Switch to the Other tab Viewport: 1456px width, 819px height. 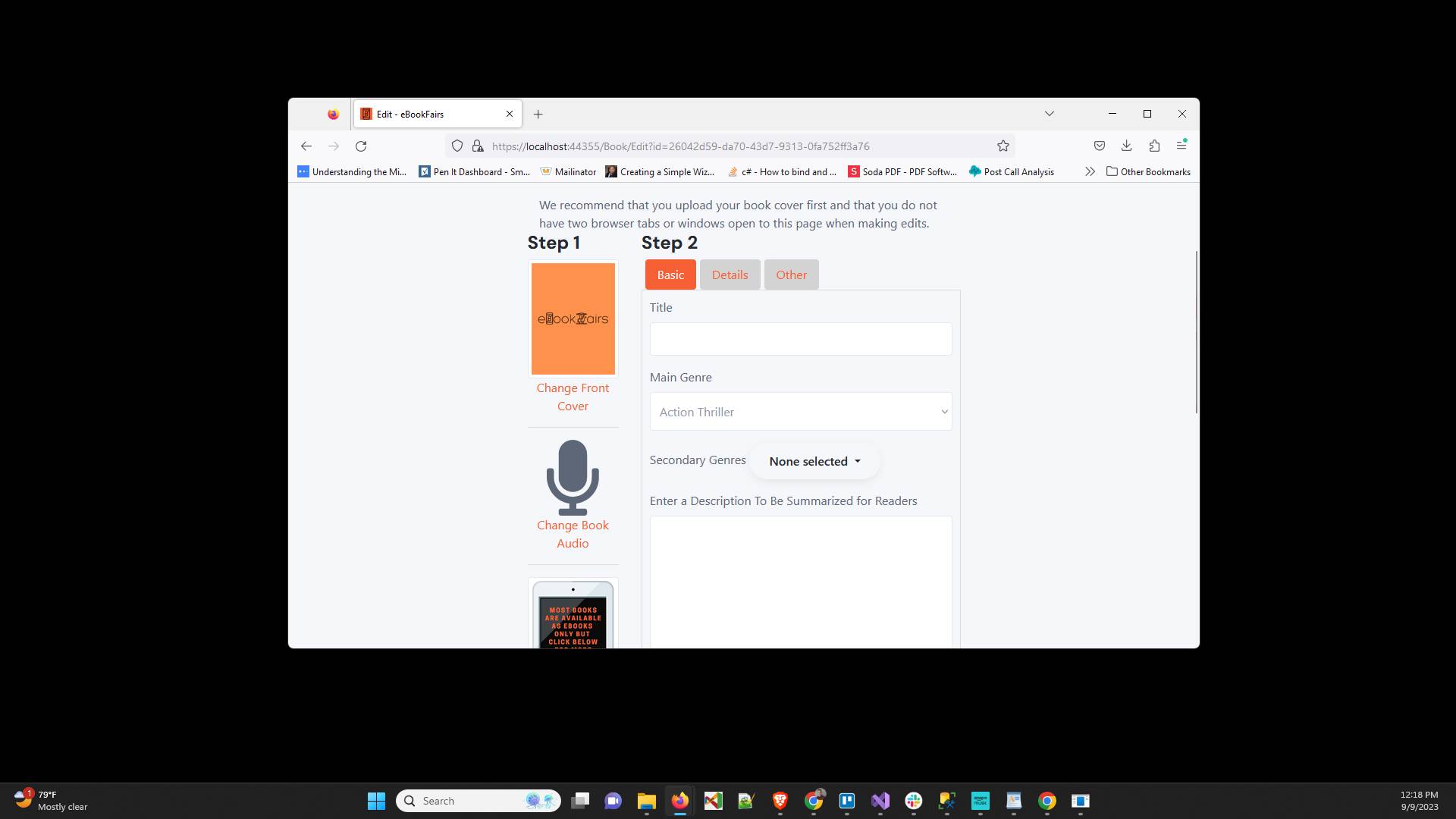point(791,275)
